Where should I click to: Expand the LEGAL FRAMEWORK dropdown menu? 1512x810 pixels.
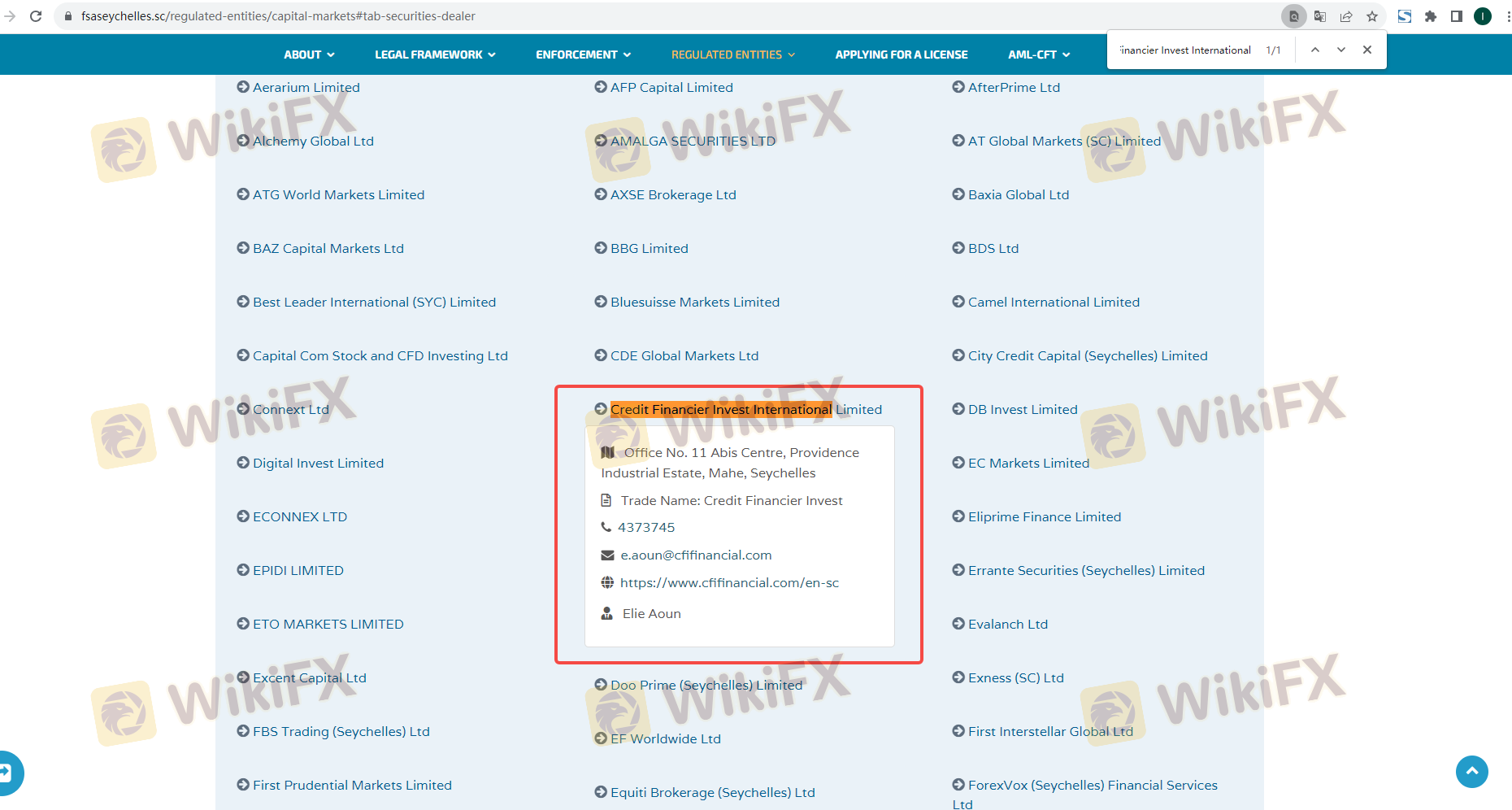(435, 54)
